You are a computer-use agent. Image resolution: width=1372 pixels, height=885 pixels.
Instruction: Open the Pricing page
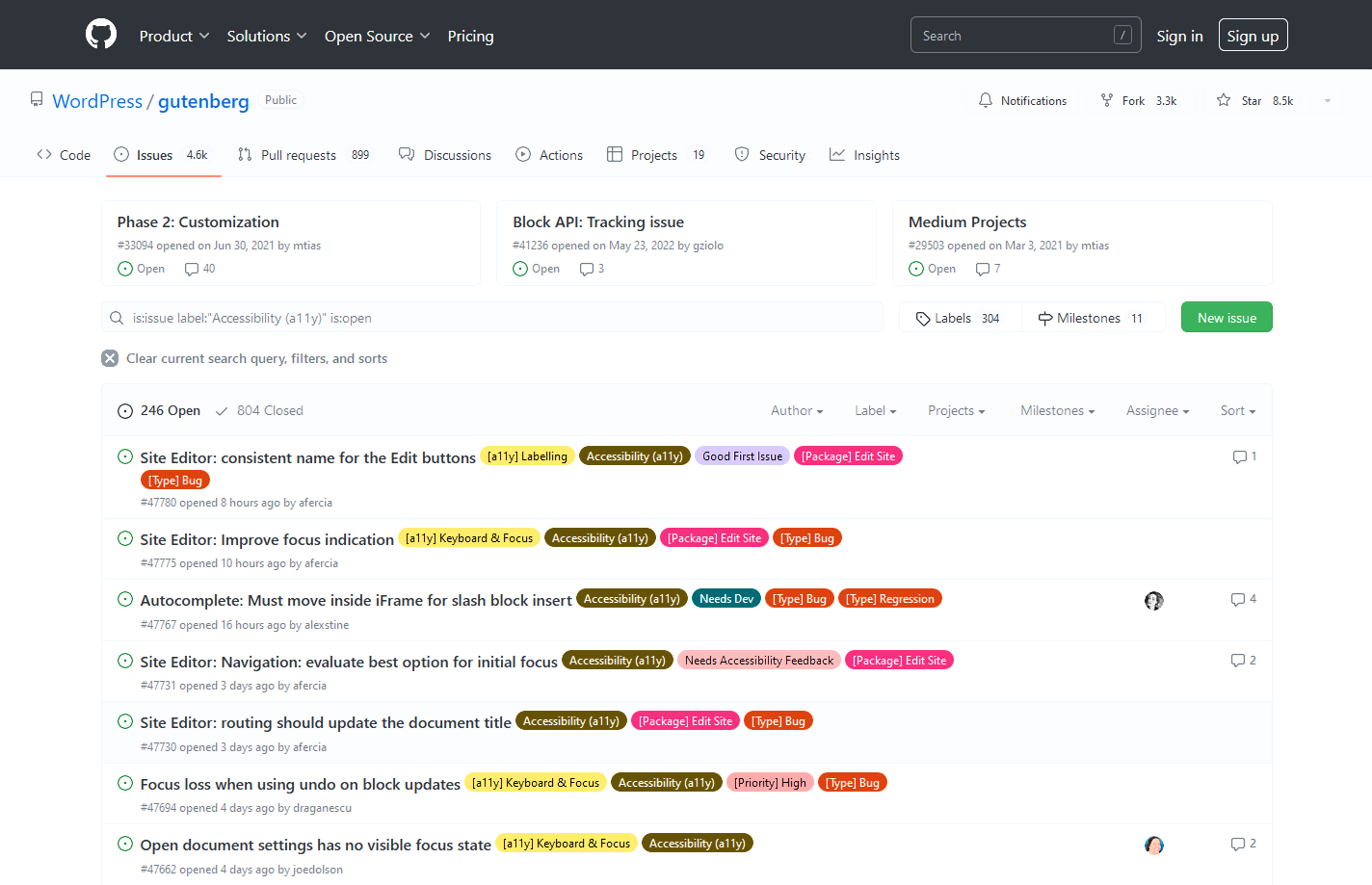point(470,36)
